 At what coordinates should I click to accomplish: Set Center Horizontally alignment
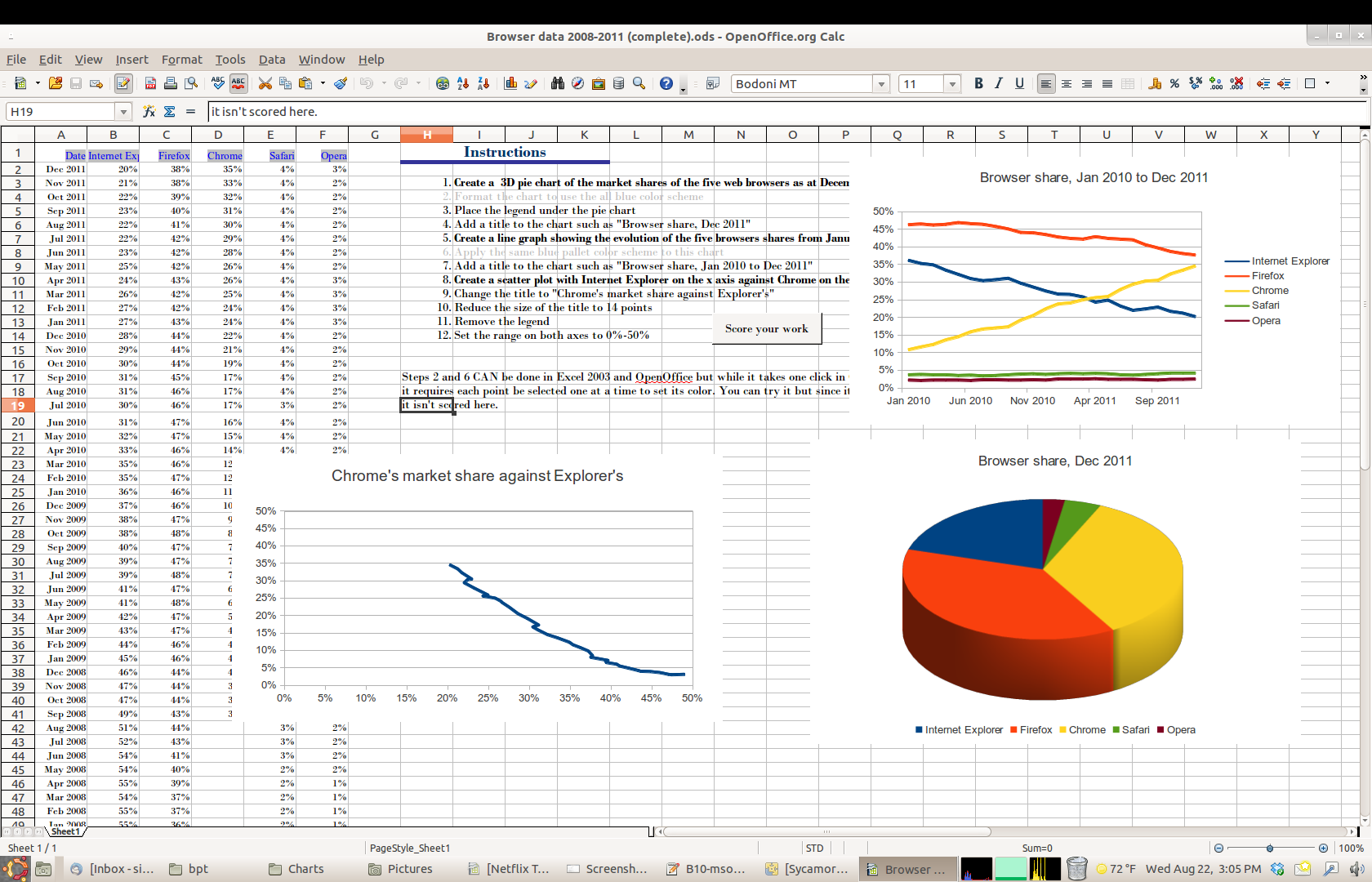(x=1067, y=83)
